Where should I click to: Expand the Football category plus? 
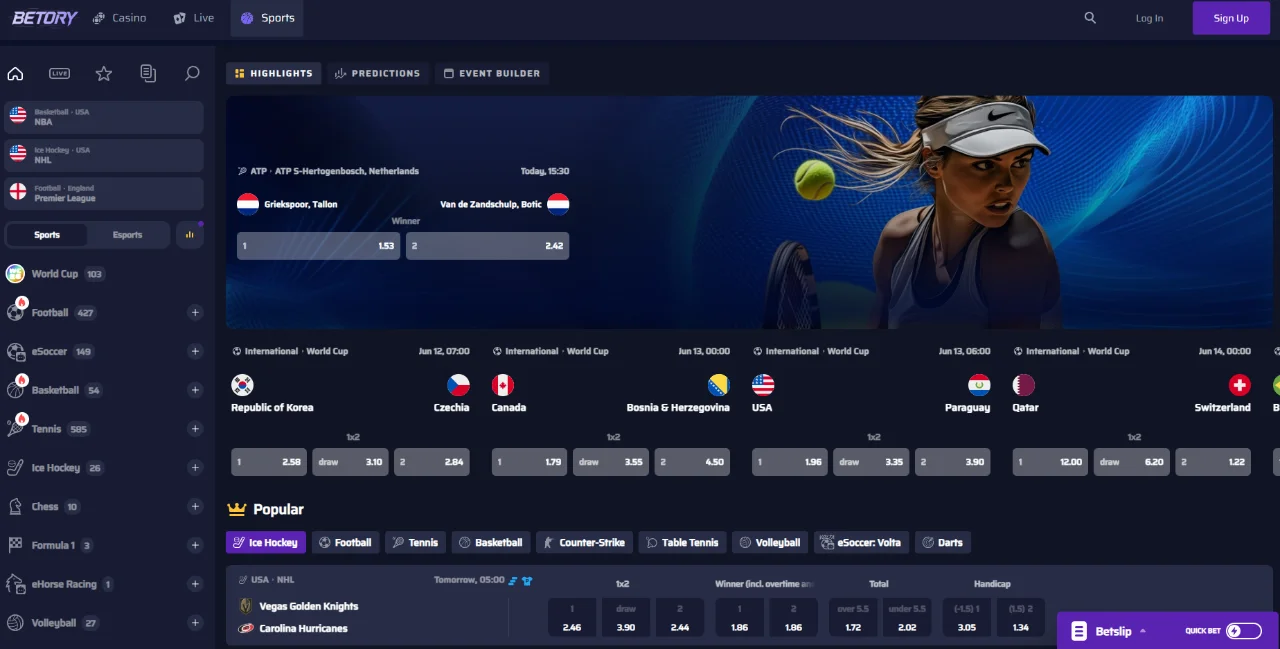tap(195, 312)
